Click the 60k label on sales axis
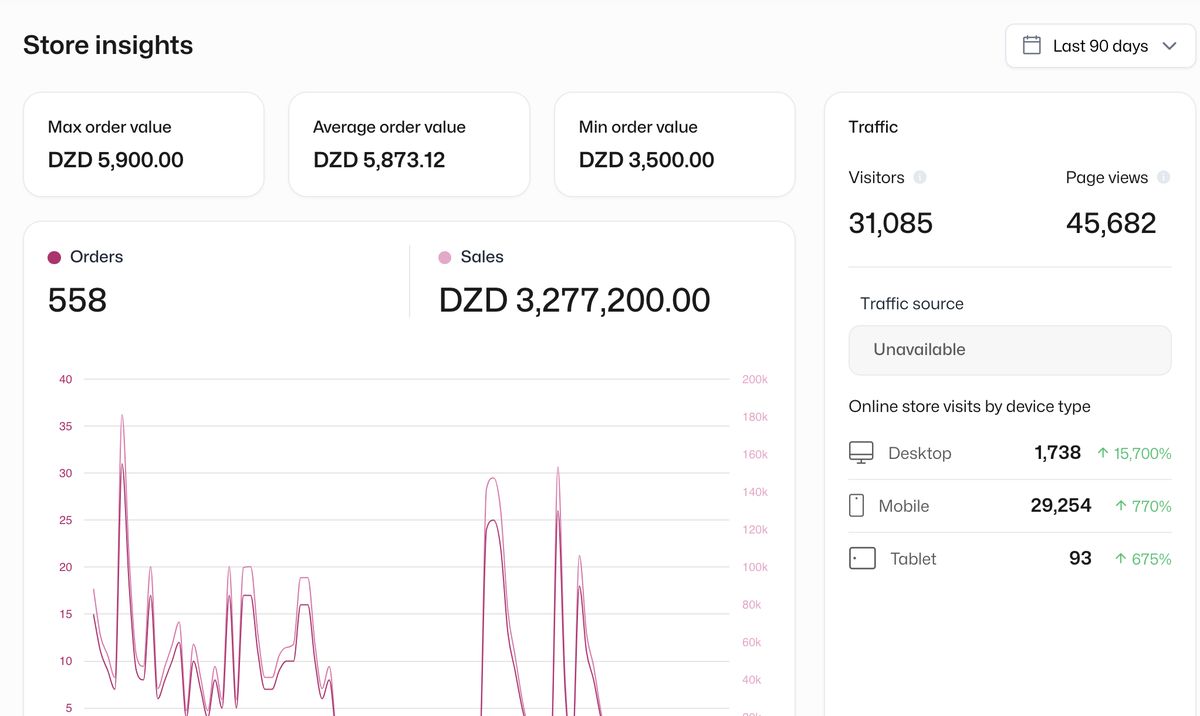Image resolution: width=1200 pixels, height=716 pixels. (x=752, y=643)
